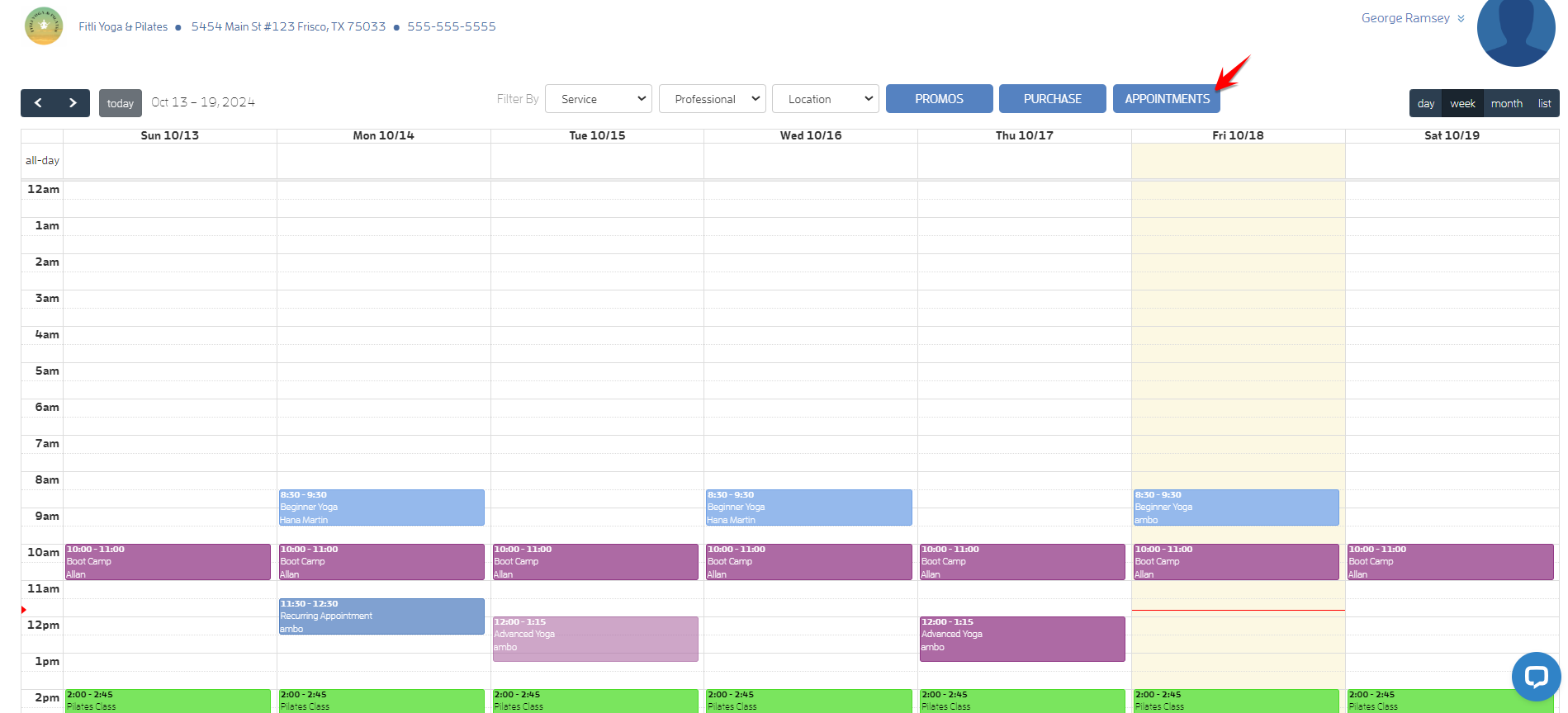Open Wednesday 2:00 Pilates Class event
1568x713 pixels.
809,701
